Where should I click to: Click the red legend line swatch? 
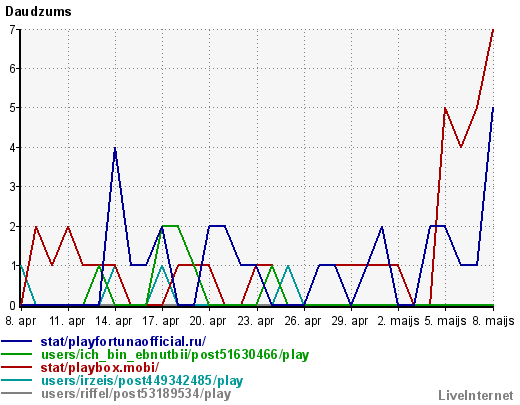(17, 367)
